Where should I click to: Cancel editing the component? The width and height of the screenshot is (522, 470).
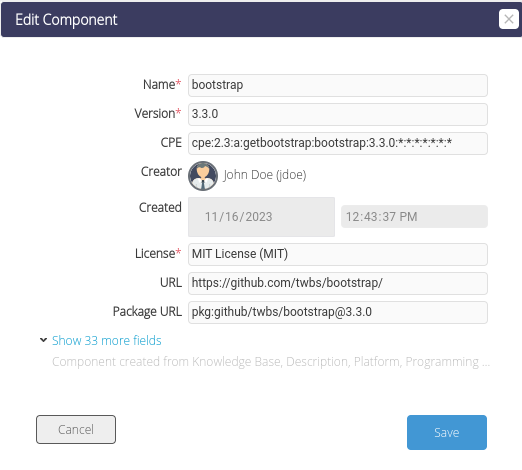(76, 429)
